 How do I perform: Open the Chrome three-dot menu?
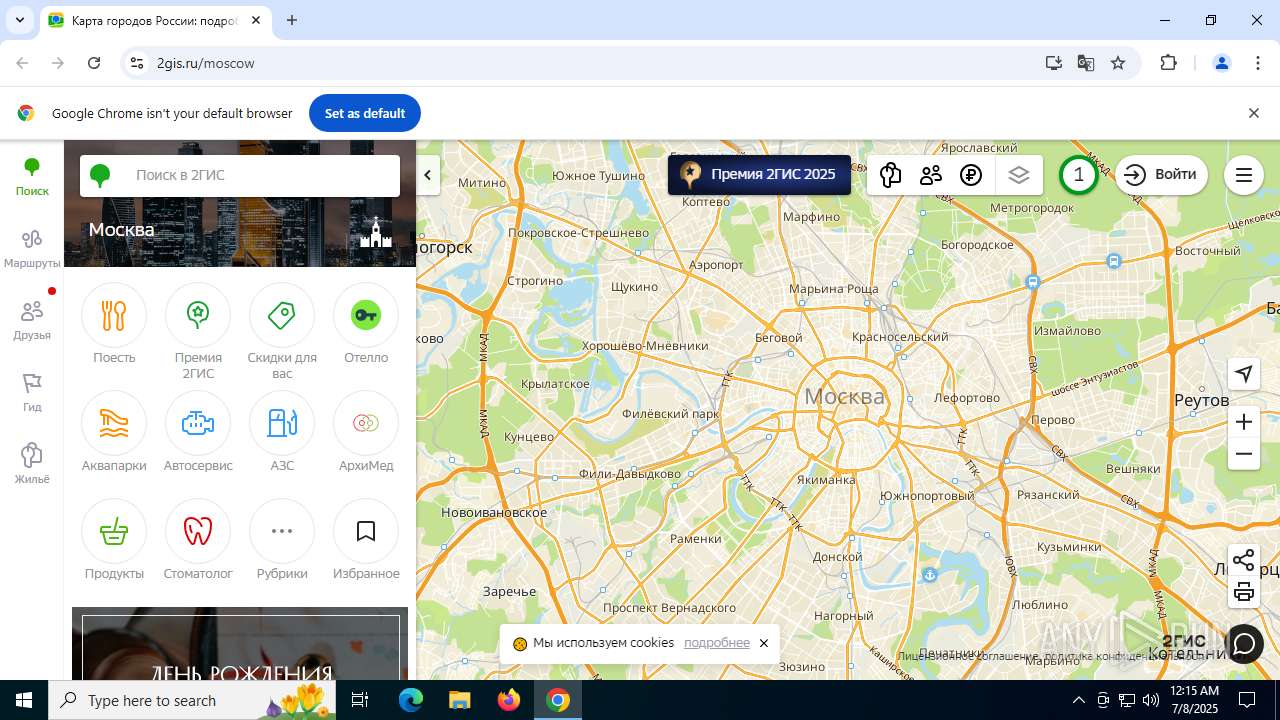[1258, 63]
